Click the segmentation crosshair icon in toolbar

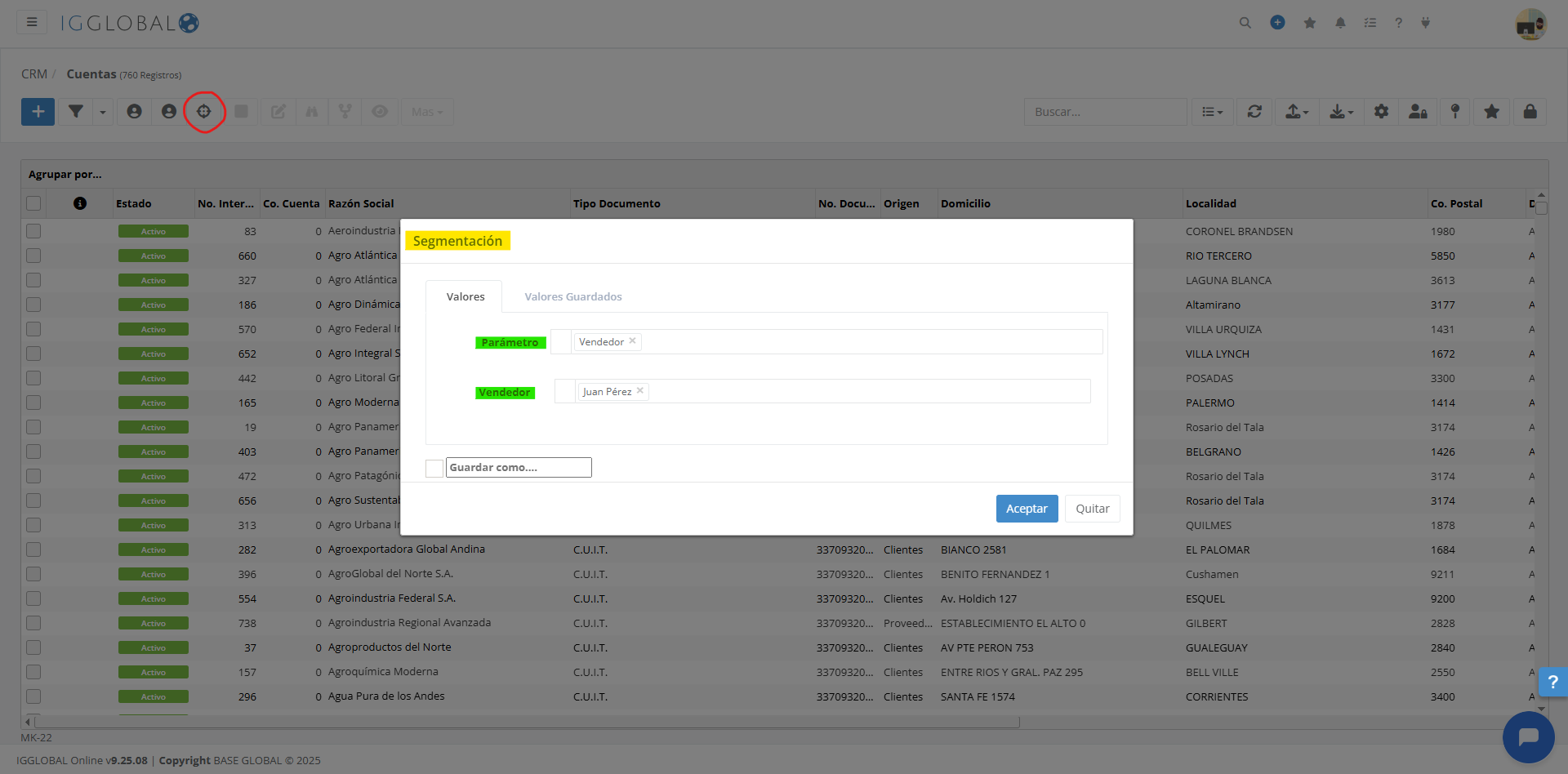tap(204, 112)
